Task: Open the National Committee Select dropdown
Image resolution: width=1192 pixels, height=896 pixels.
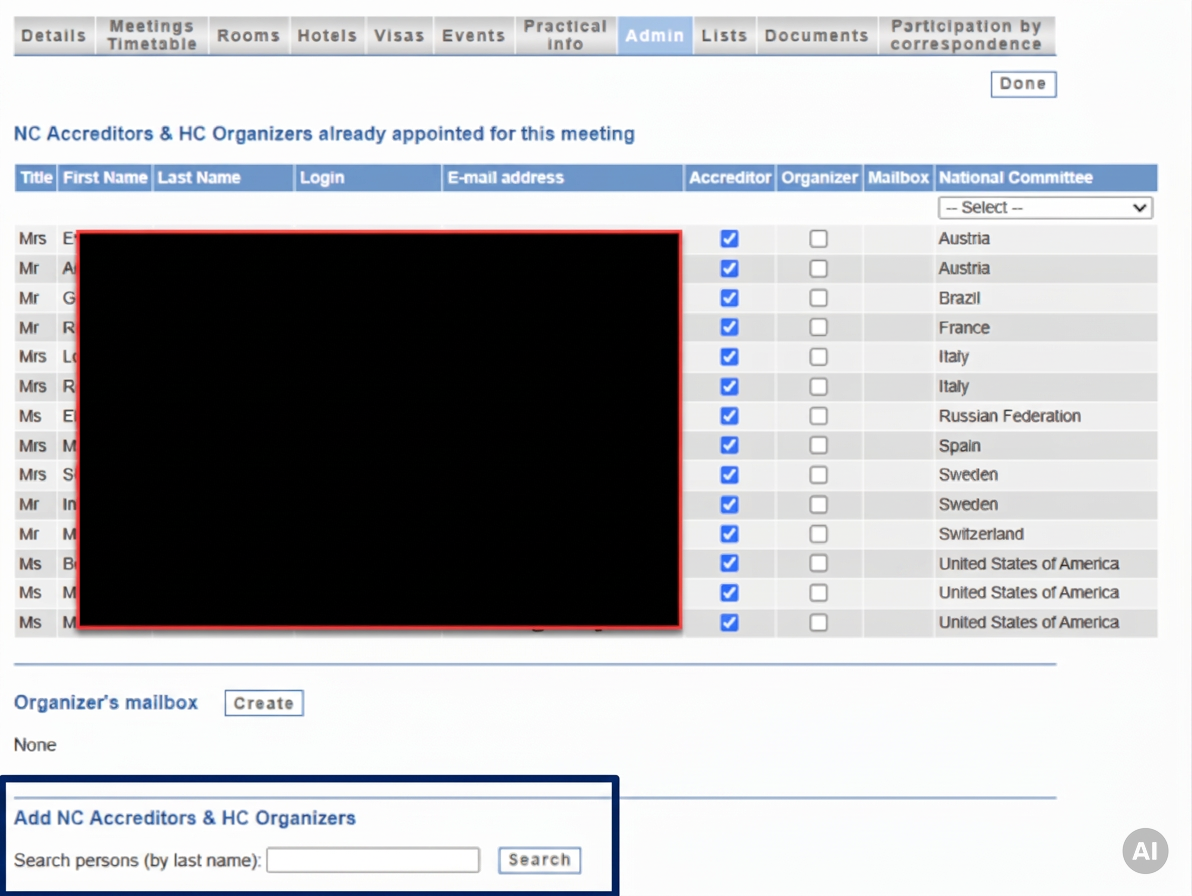Action: click(1045, 207)
